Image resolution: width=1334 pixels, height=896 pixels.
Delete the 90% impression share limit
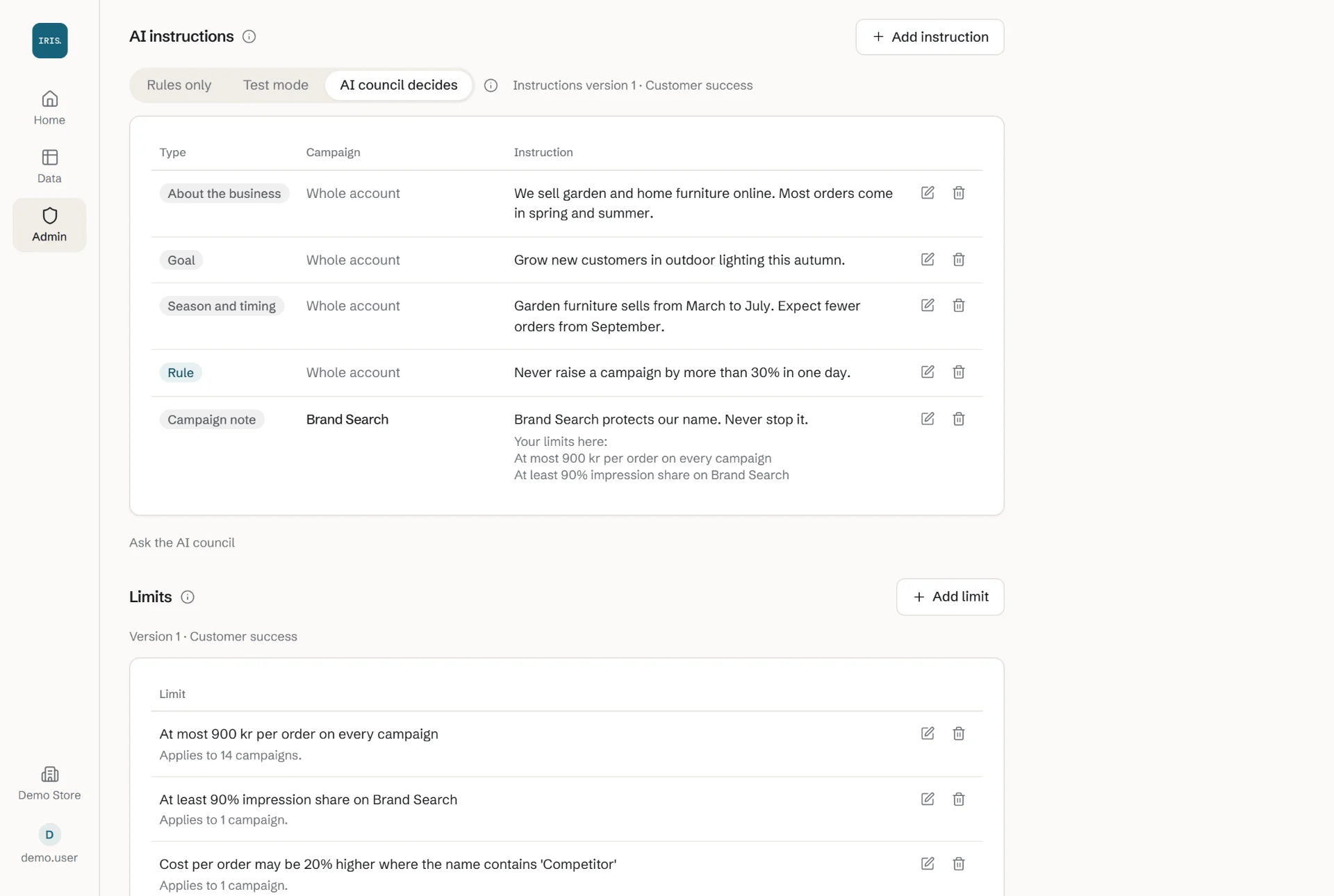click(959, 799)
